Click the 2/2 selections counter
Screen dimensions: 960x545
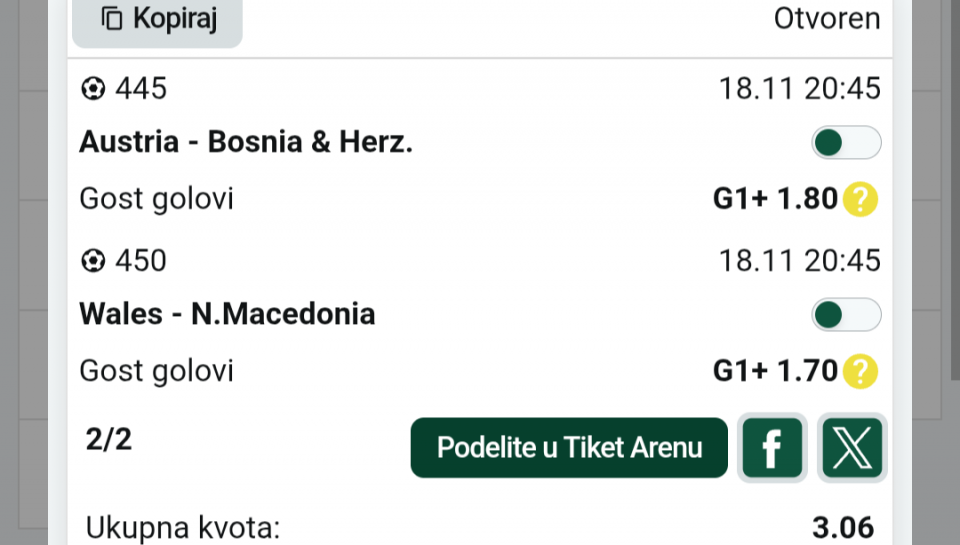(108, 440)
